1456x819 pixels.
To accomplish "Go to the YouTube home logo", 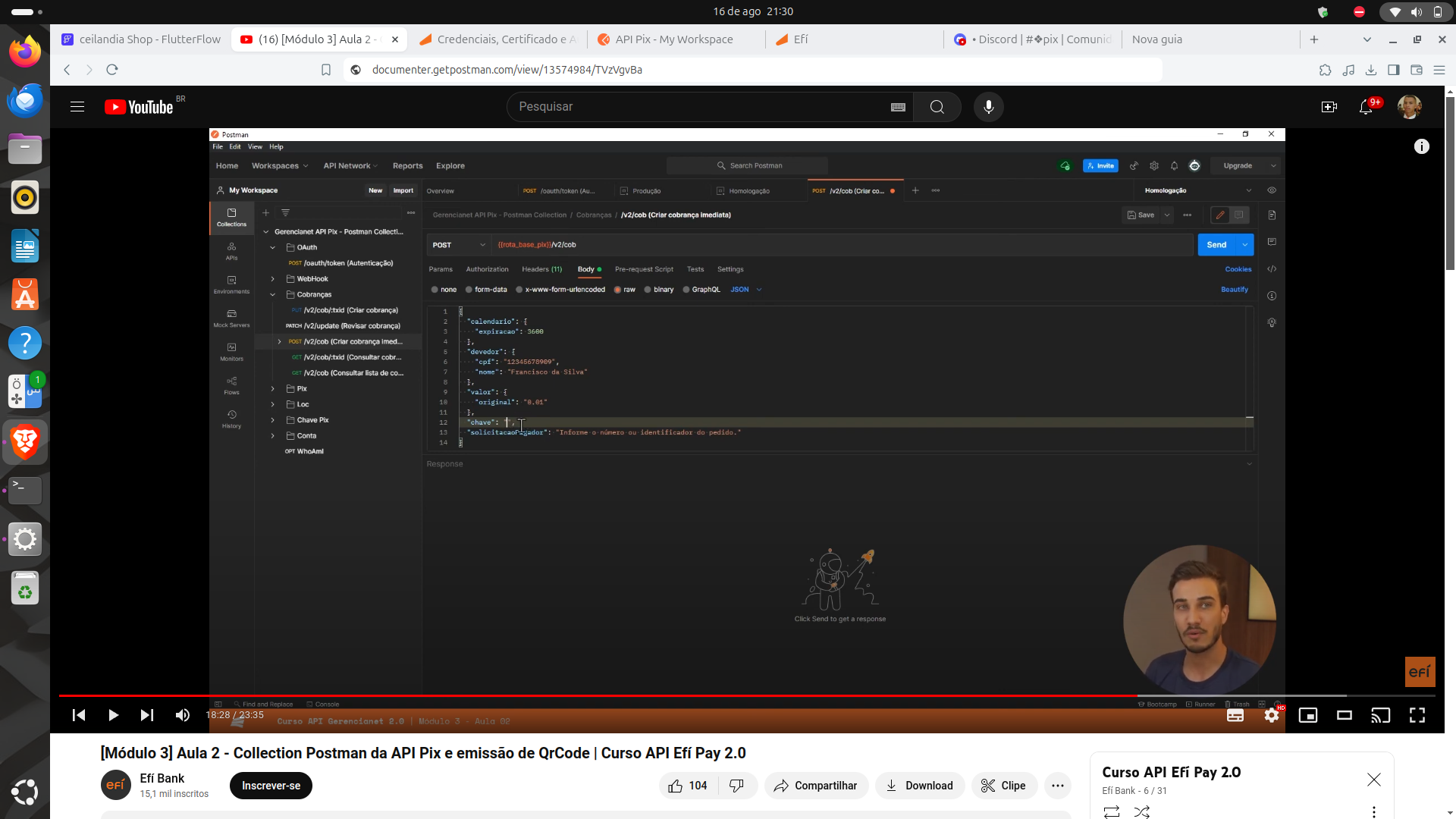I will click(140, 107).
